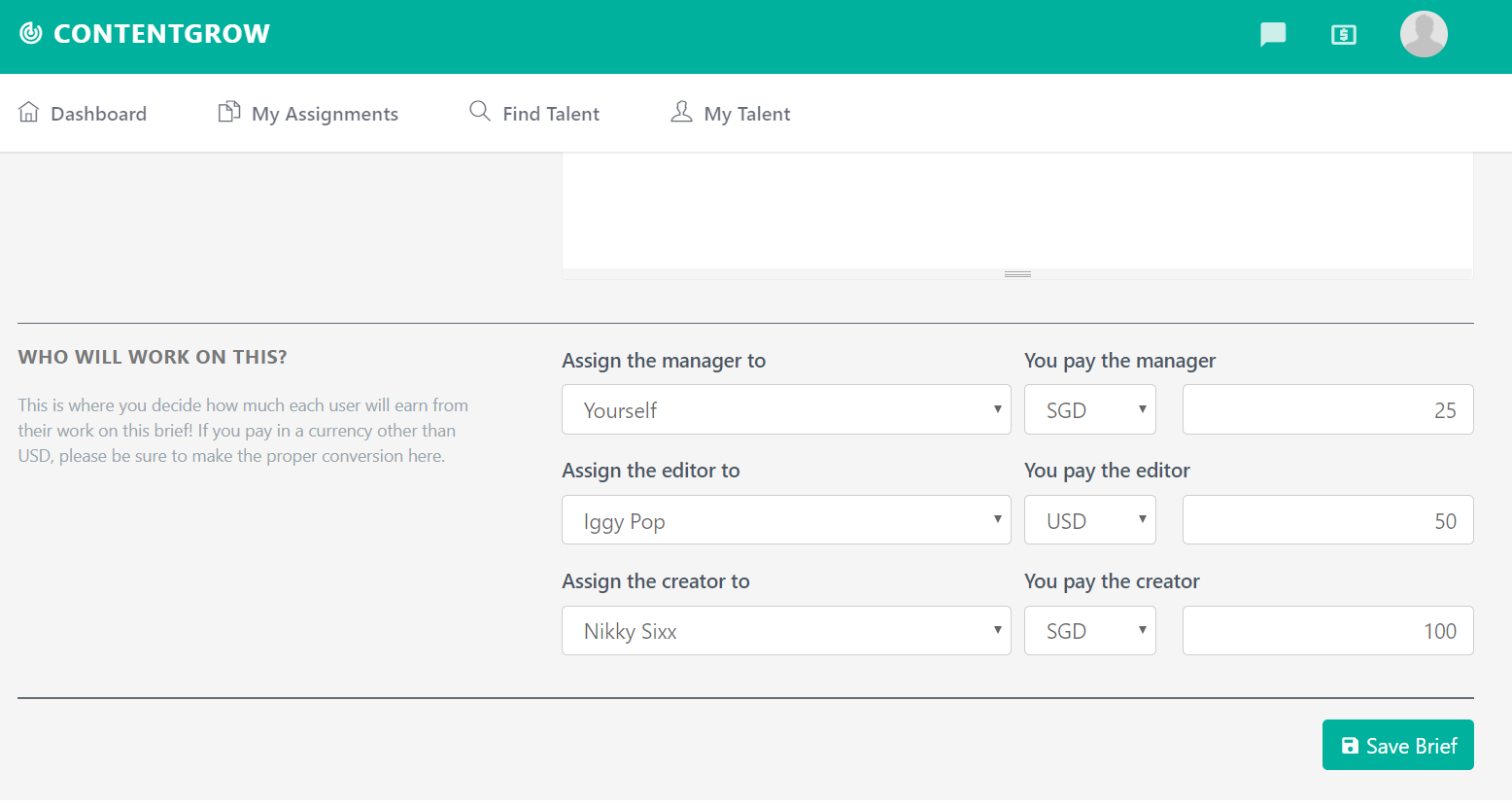
Task: Click the 'Assign the creator to' label
Action: coord(656,581)
